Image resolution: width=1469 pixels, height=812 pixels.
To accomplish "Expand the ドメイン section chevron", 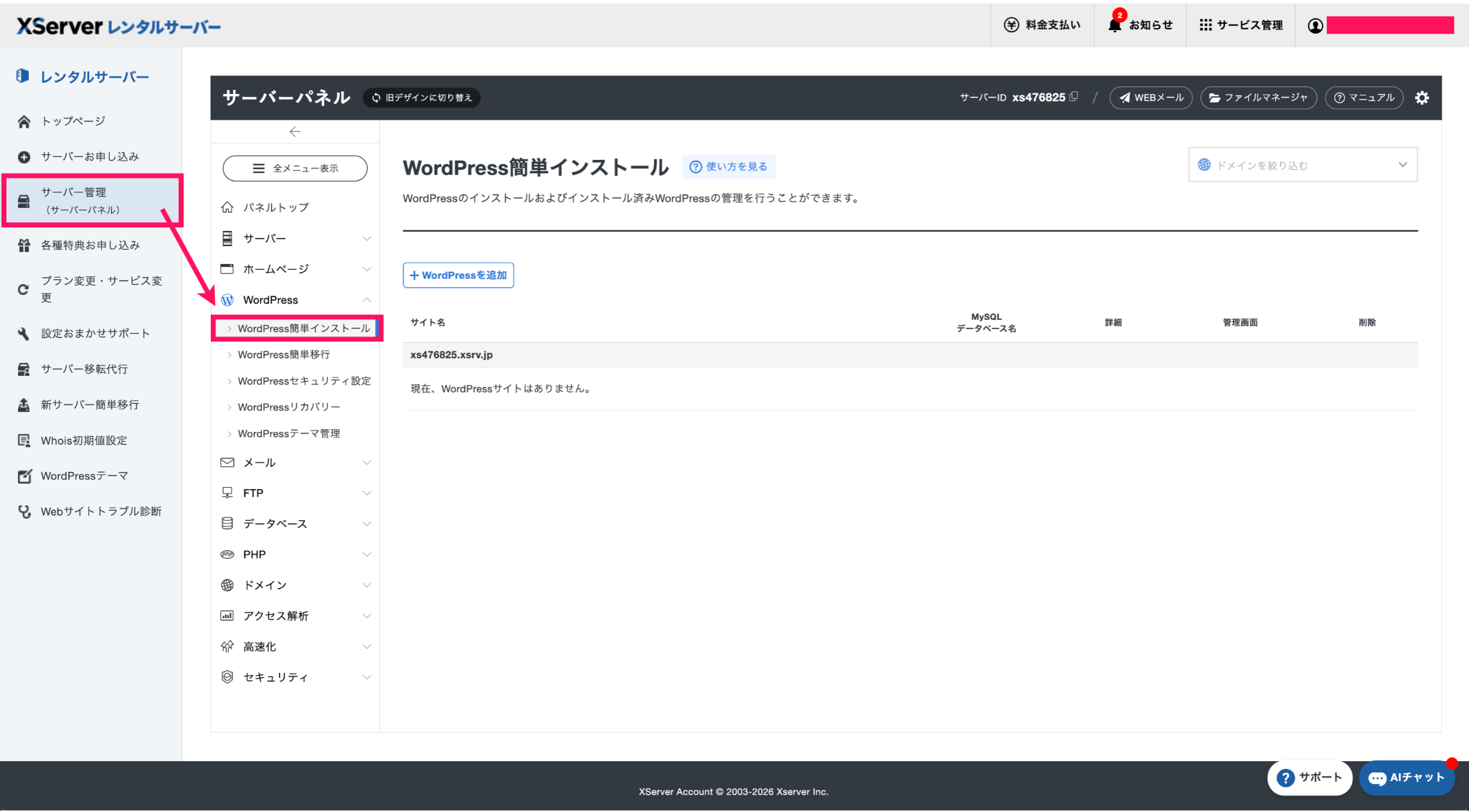I will tap(367, 585).
